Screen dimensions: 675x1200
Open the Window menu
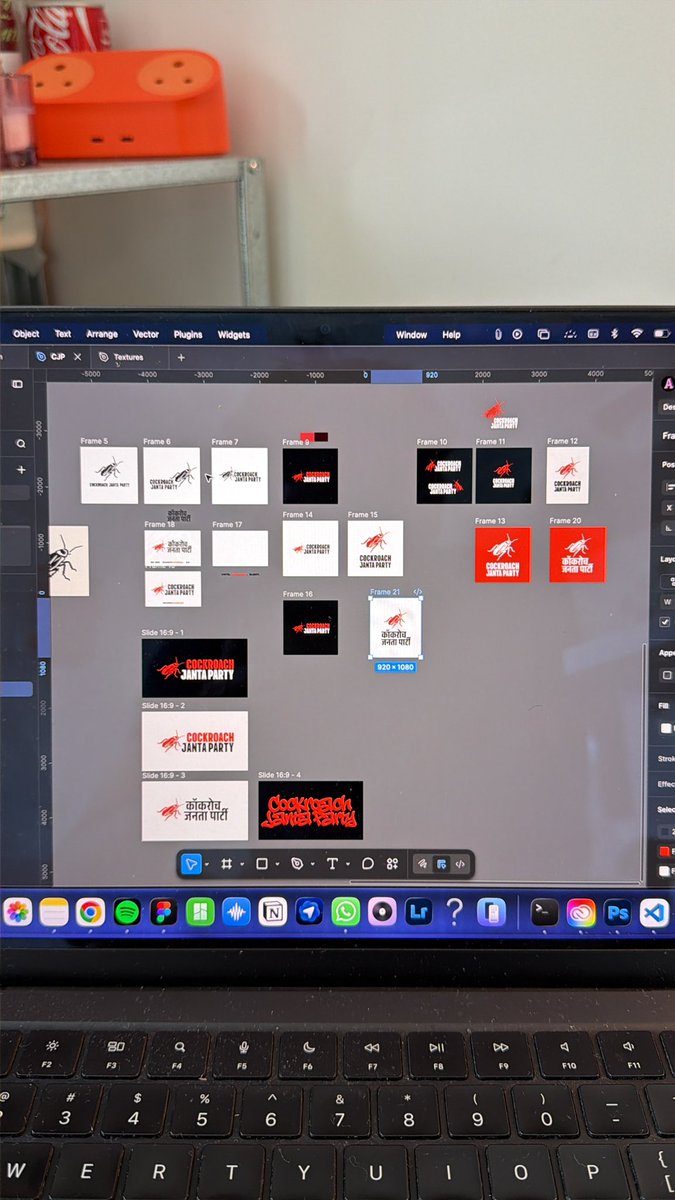point(411,334)
